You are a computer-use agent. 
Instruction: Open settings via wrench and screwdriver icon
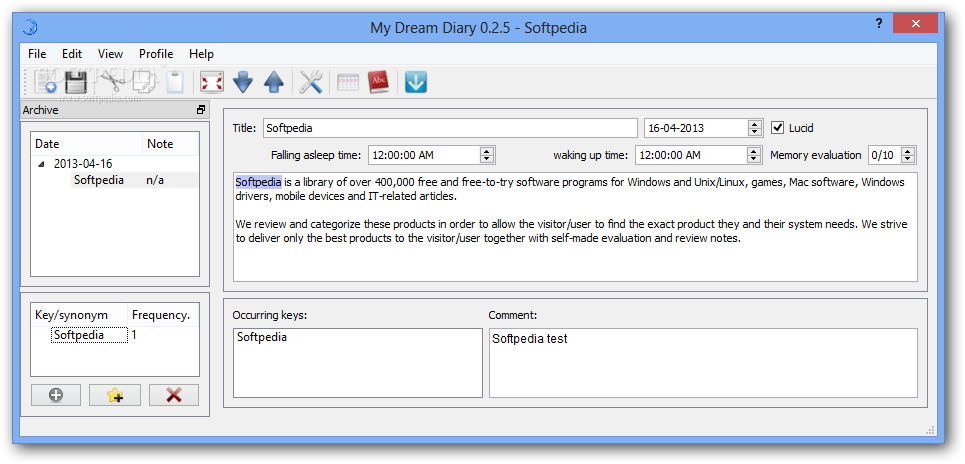click(x=311, y=82)
